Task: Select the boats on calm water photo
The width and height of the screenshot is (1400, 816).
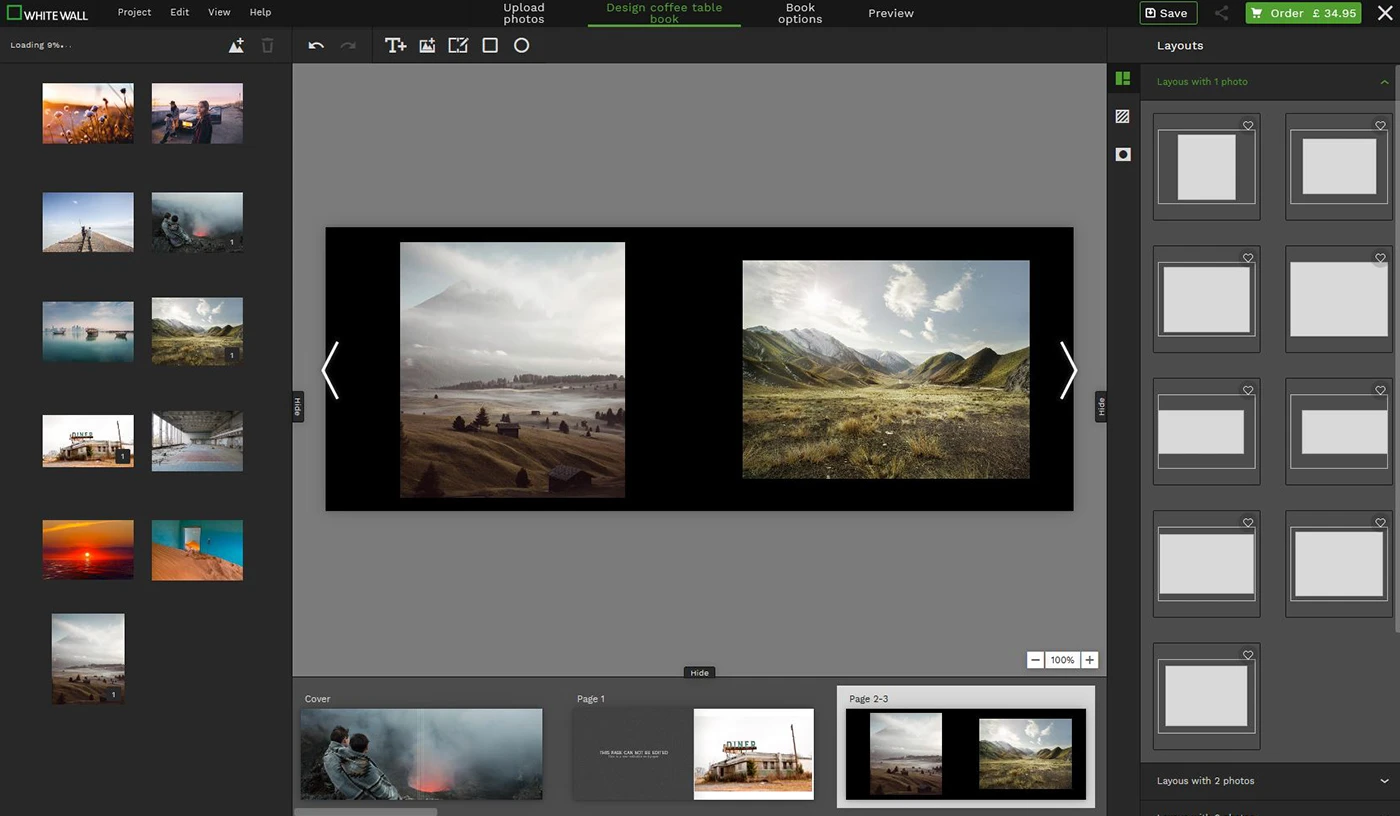Action: [88, 332]
